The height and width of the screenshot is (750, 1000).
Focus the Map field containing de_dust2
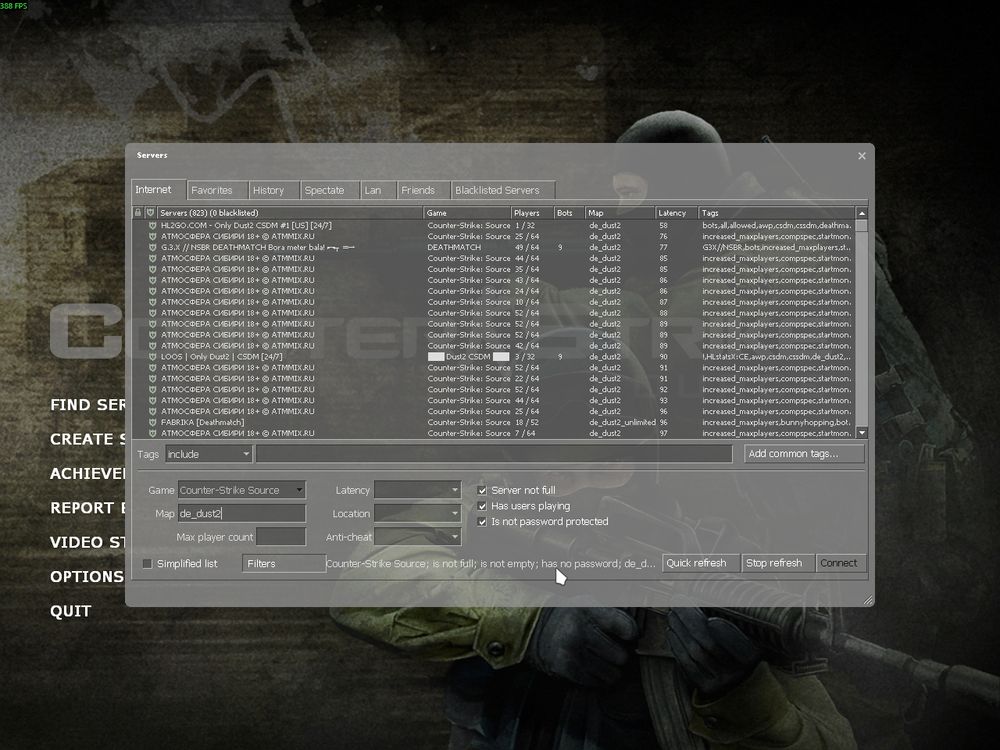tap(242, 513)
